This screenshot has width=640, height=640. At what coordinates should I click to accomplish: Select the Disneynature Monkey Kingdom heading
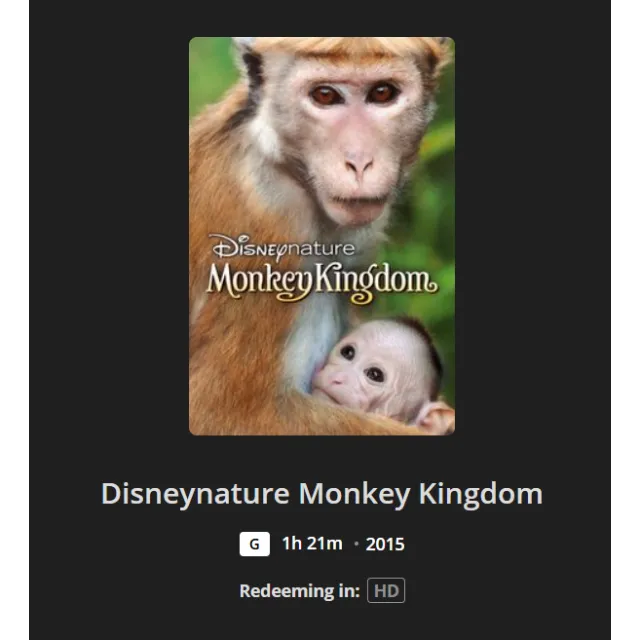[x=322, y=494]
